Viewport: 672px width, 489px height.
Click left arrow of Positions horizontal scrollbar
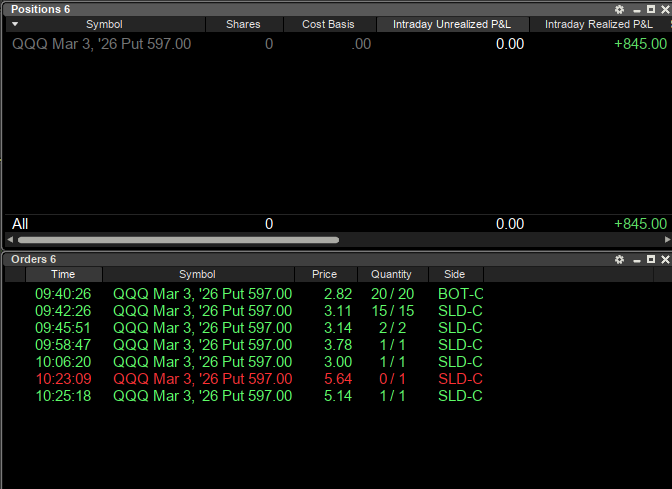(10, 240)
